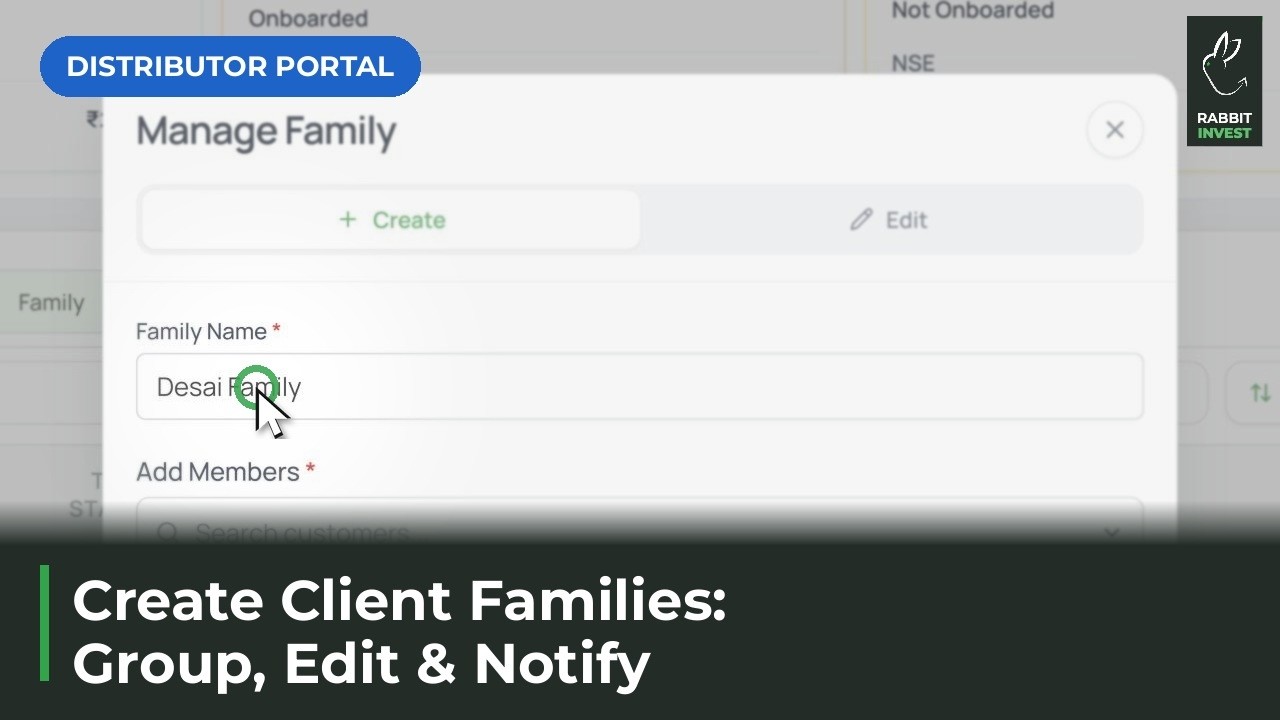Select the Family tab in background page
Screen dimensions: 1280x720
(x=50, y=303)
